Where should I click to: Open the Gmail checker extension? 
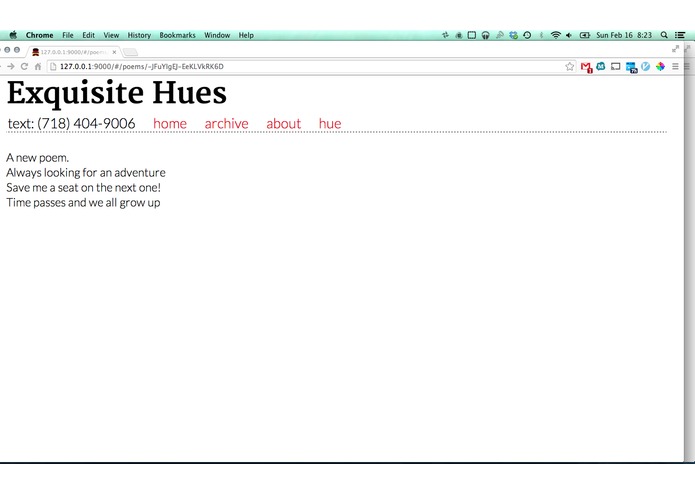pos(586,67)
